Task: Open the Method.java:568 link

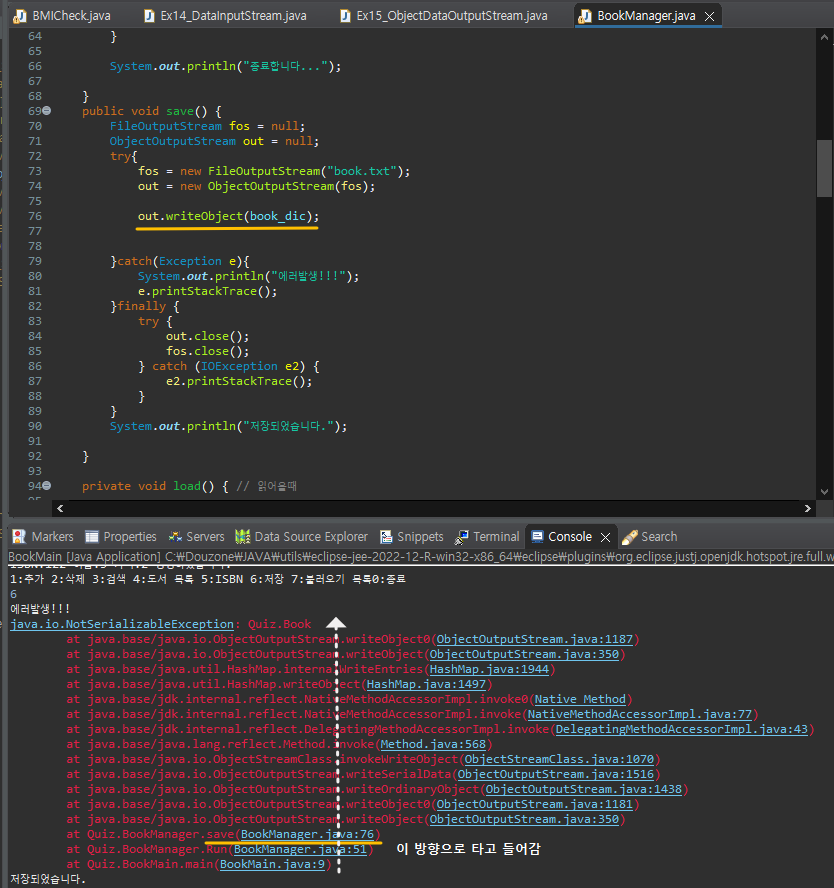Action: 433,744
